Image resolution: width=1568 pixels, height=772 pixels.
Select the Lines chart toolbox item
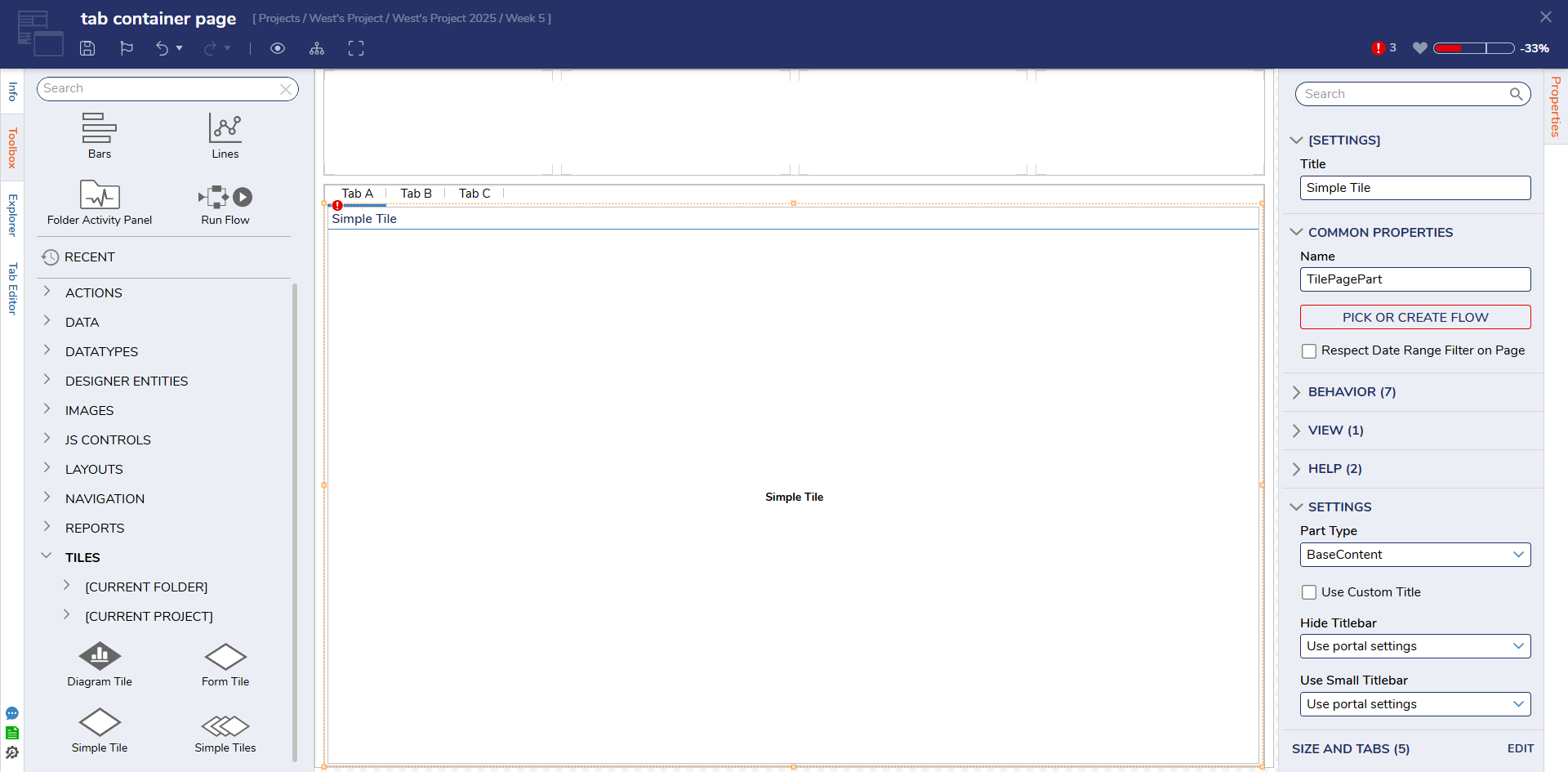[x=225, y=136]
